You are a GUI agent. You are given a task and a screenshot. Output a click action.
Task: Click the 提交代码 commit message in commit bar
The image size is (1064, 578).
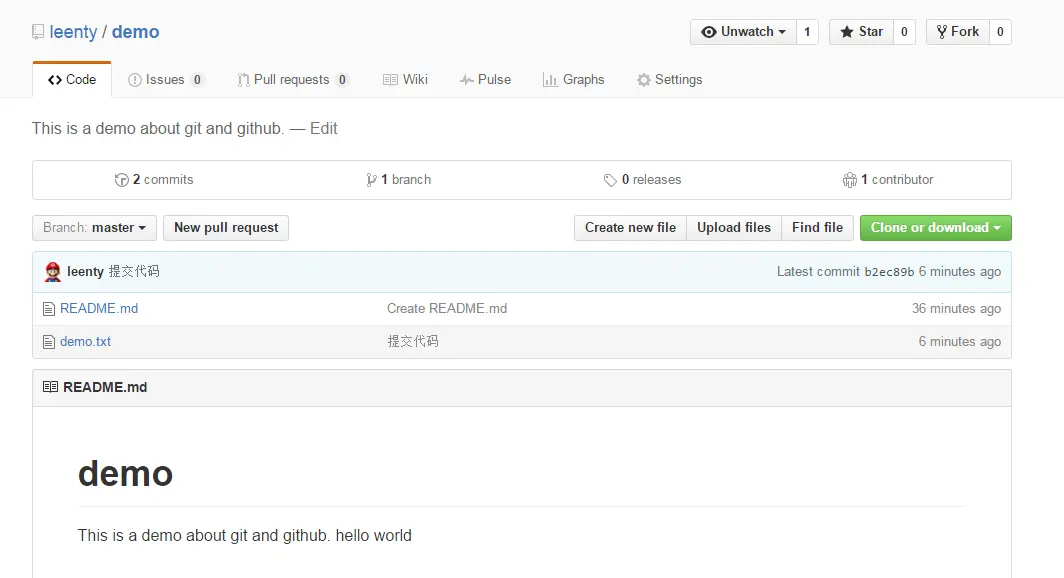[134, 271]
